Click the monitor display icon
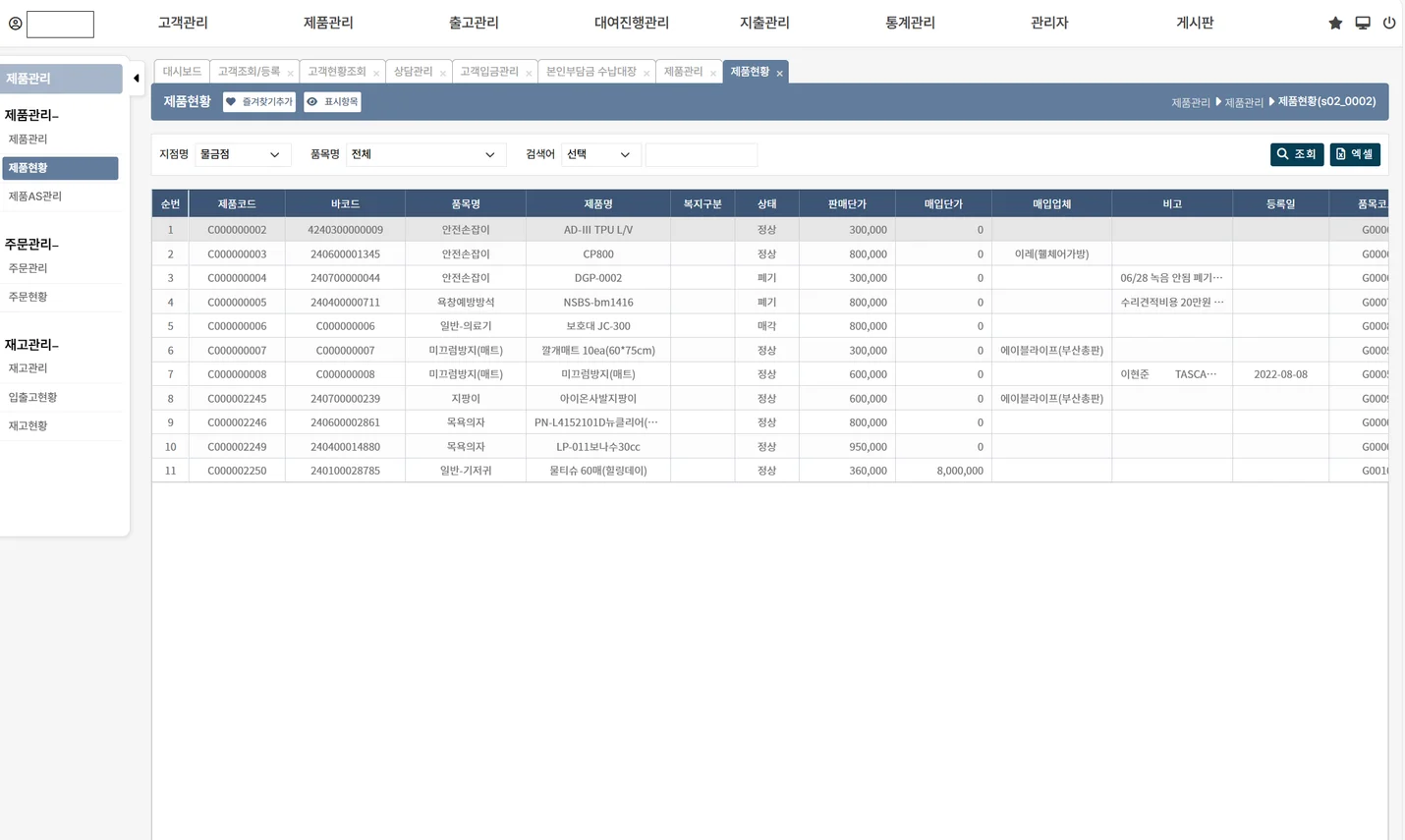This screenshot has height=840, width=1405. (1363, 23)
